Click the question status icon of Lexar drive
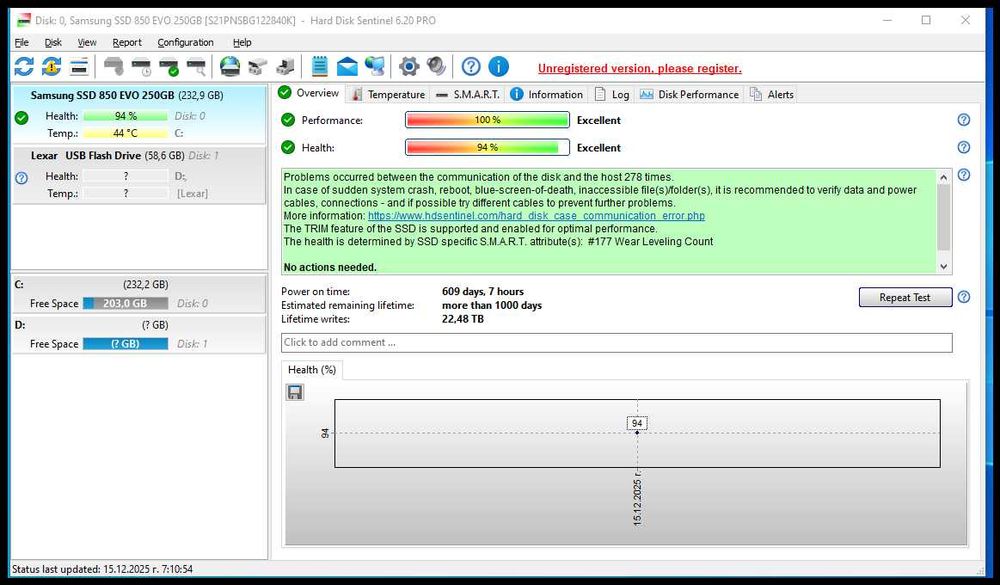This screenshot has height=585, width=1000. [x=22, y=178]
